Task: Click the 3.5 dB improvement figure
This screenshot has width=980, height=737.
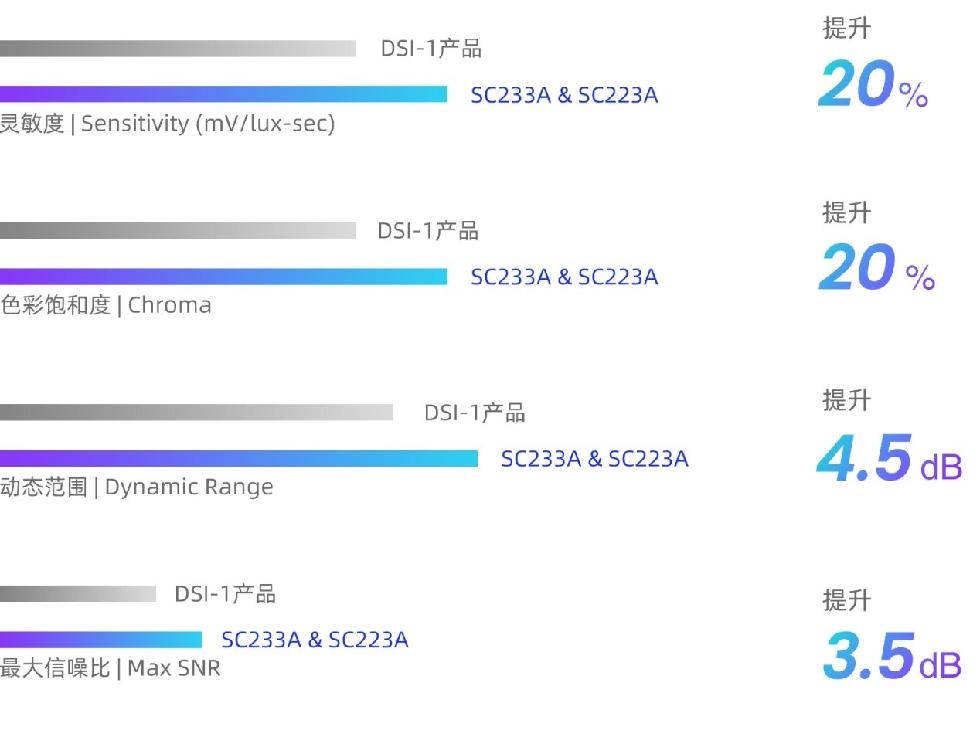Action: pos(892,656)
